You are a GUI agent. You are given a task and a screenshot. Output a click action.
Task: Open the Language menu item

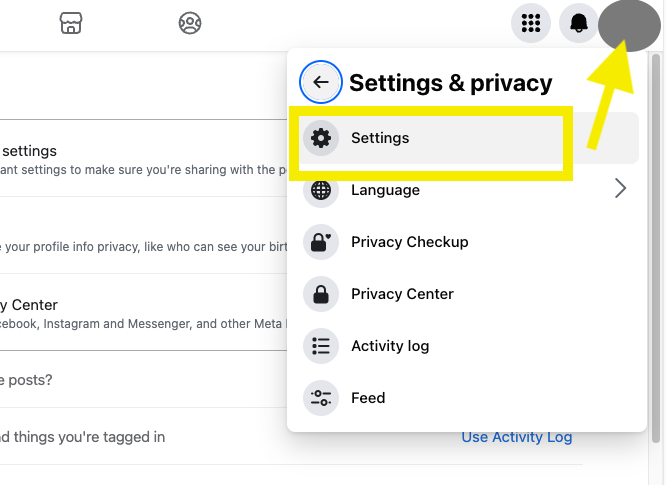point(385,190)
